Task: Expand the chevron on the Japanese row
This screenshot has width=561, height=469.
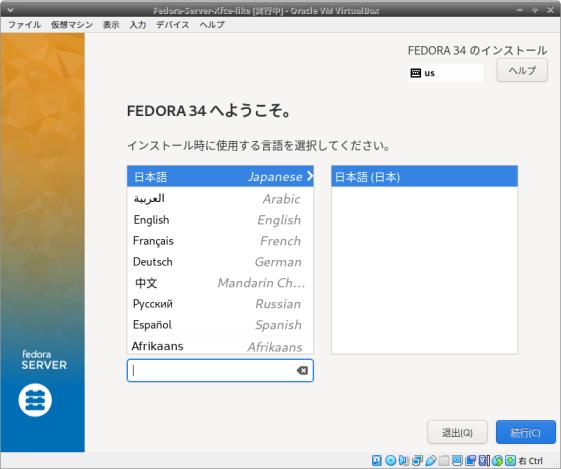Action: coord(310,176)
